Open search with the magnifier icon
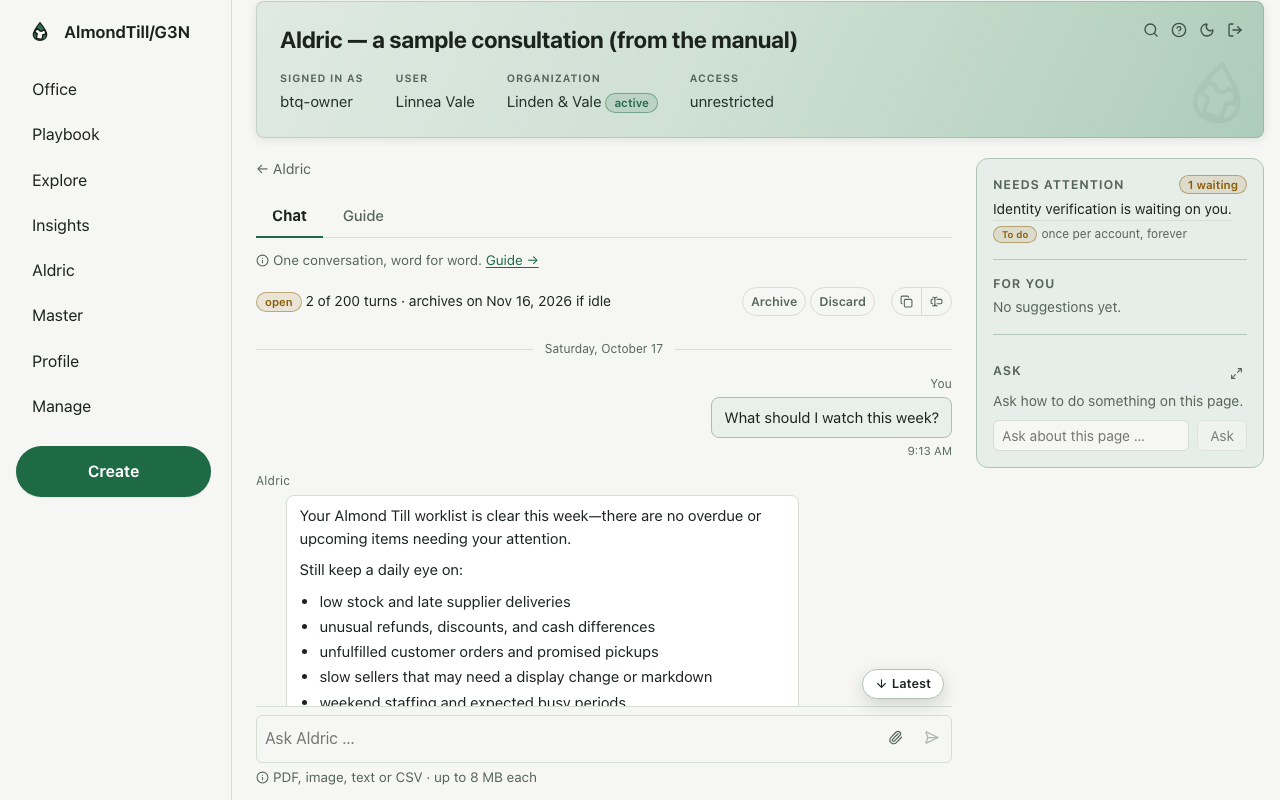The width and height of the screenshot is (1280, 800). (1151, 30)
